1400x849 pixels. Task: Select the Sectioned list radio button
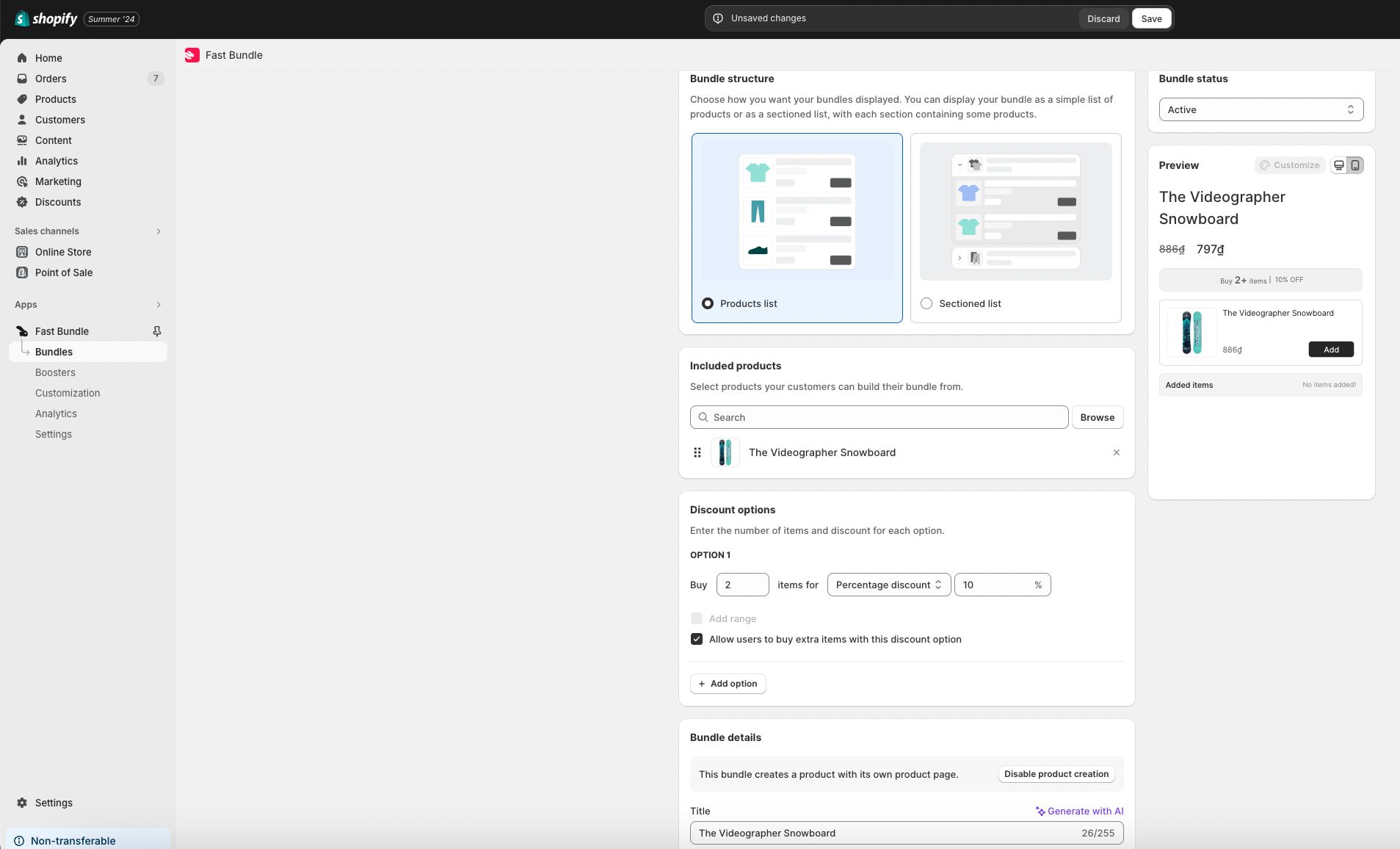pyautogui.click(x=926, y=303)
